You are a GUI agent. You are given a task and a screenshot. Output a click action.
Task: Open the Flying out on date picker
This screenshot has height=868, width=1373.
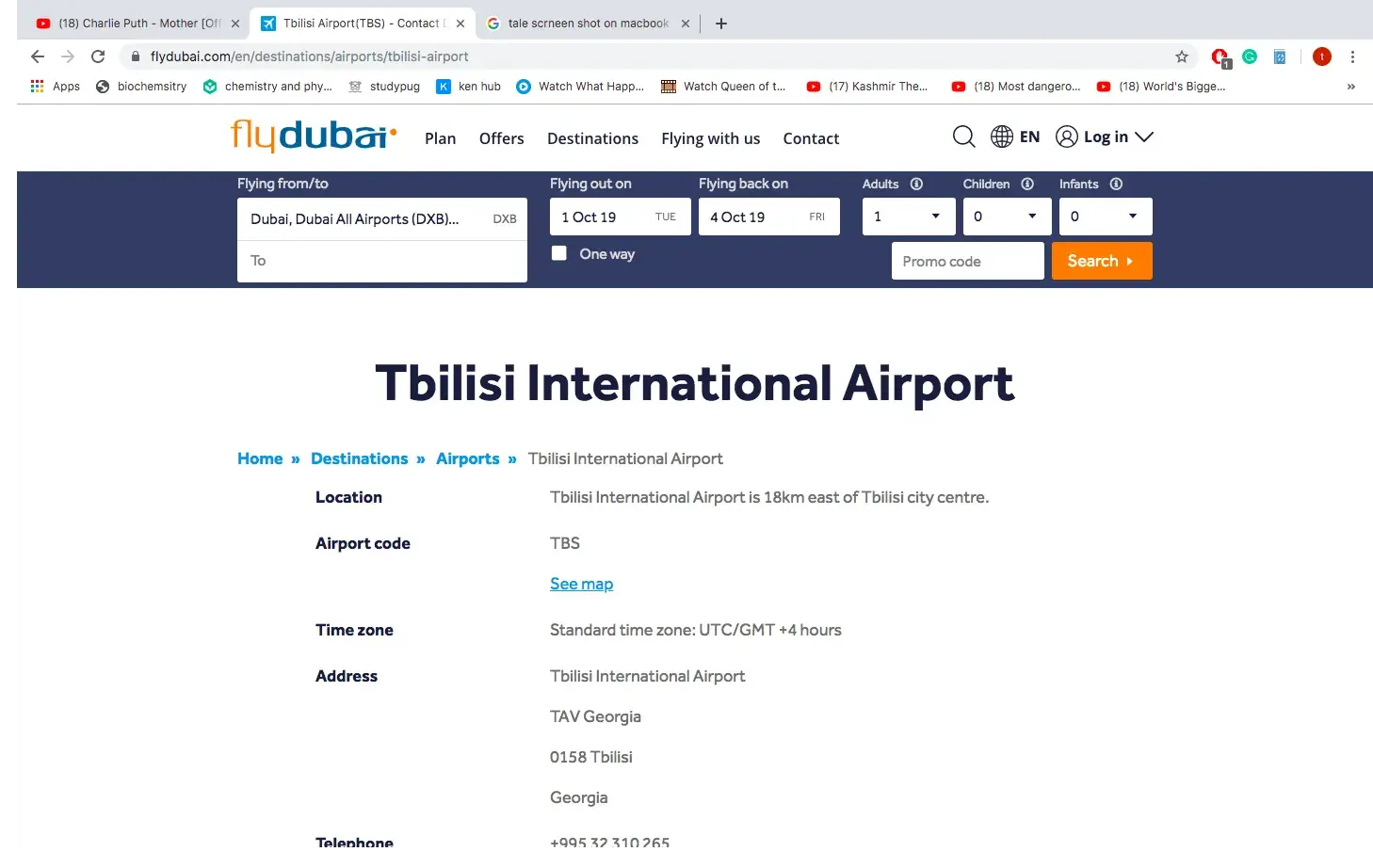621,217
